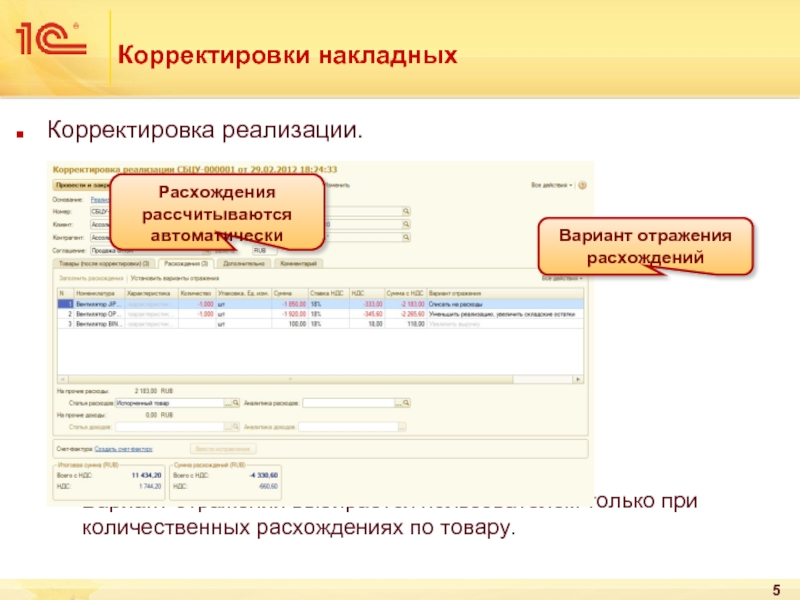The height and width of the screenshot is (600, 800).
Task: Click search icon in Номер row field
Action: [x=406, y=211]
